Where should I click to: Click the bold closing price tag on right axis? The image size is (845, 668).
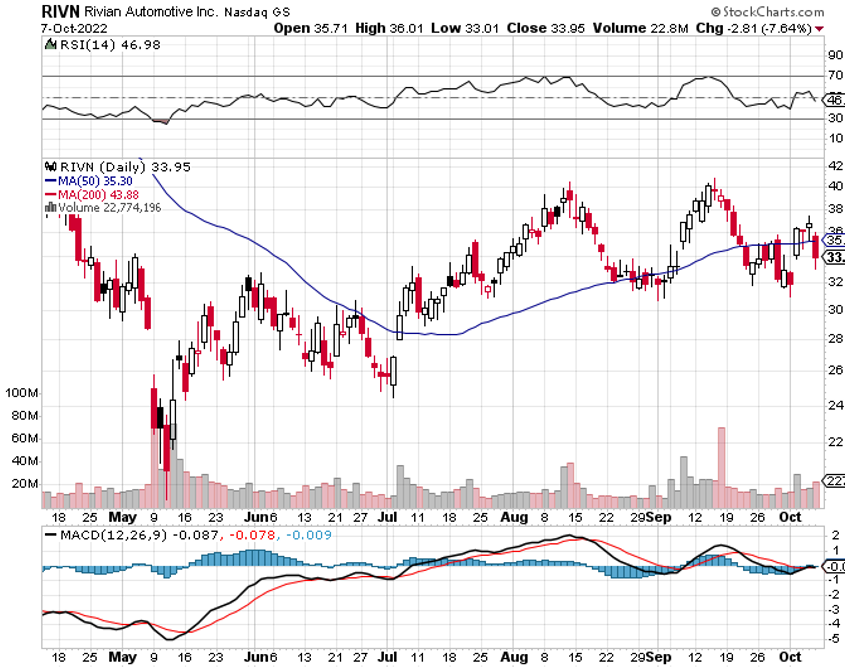(x=835, y=257)
